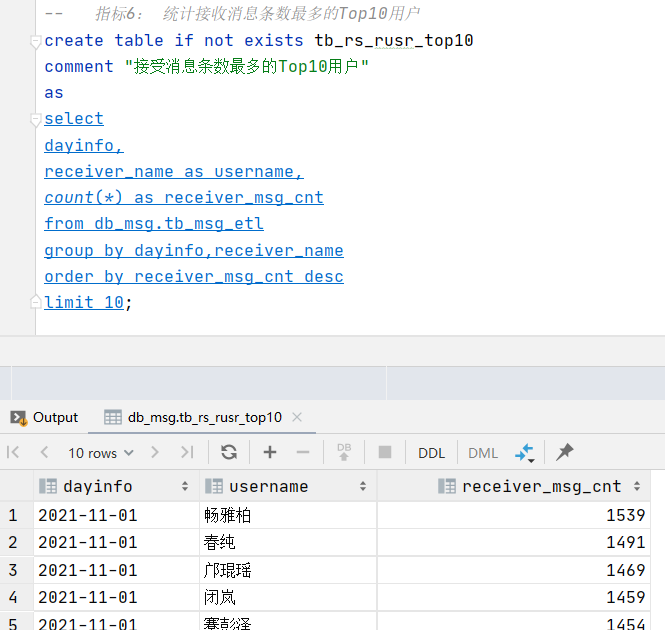
Task: Click the comment string 接受消息条数最多的Top10用户
Action: (247, 67)
